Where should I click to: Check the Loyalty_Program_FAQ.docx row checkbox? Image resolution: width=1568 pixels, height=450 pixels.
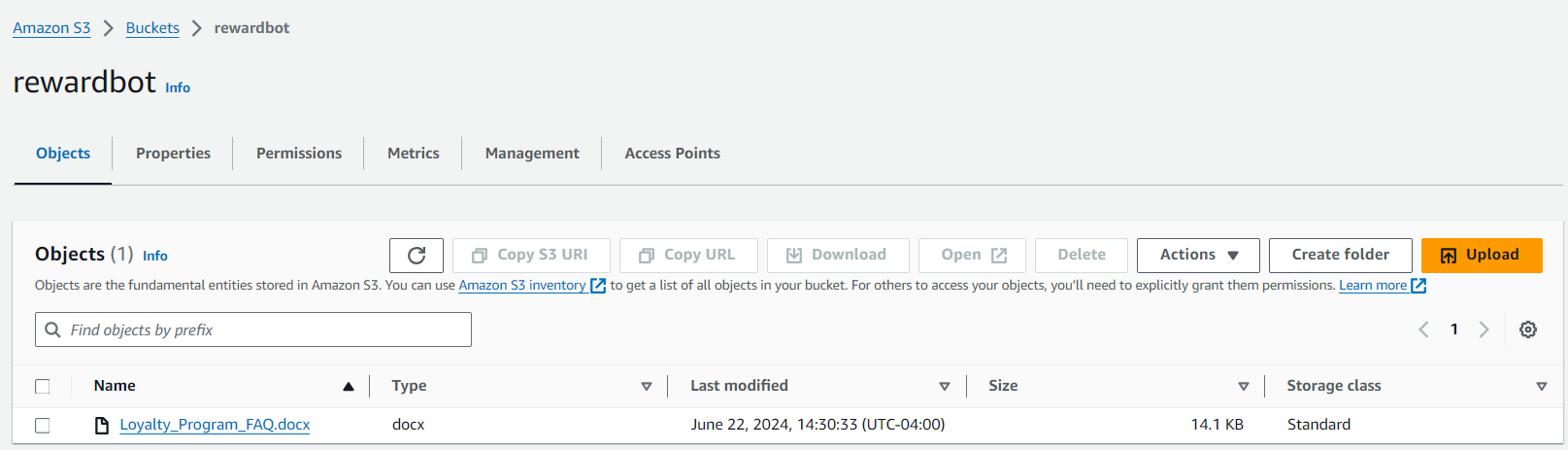click(43, 426)
